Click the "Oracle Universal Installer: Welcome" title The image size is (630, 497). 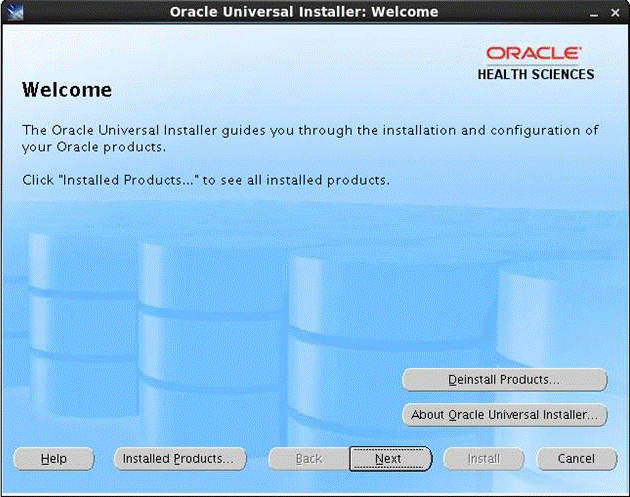pos(304,12)
